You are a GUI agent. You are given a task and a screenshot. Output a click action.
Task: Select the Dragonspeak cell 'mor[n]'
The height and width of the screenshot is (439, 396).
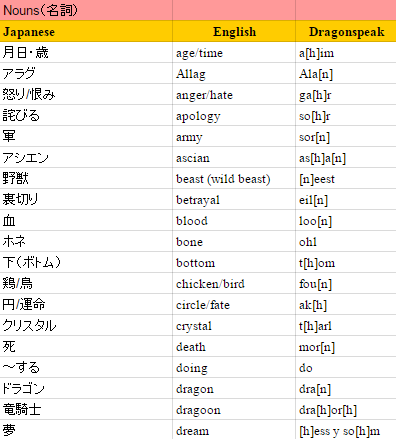pyautogui.click(x=346, y=346)
